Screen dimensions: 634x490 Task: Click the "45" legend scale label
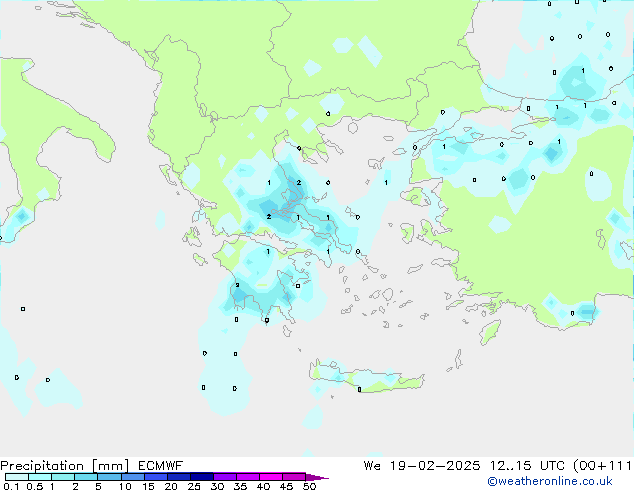point(286,486)
